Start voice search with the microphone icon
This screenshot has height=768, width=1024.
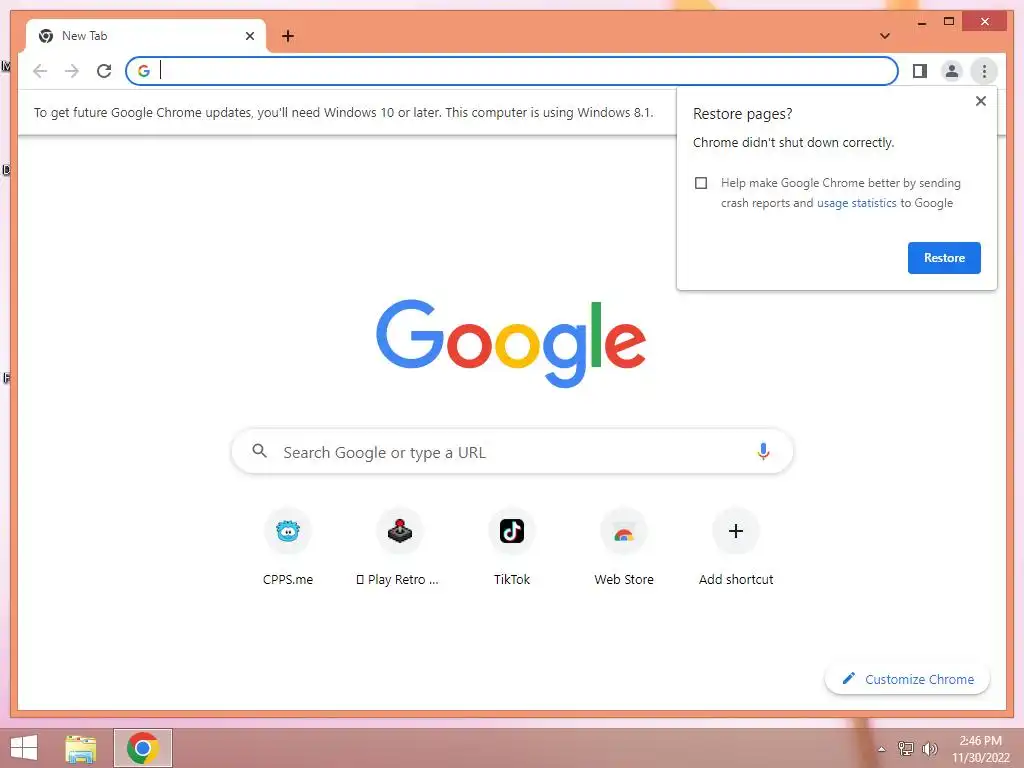point(763,451)
